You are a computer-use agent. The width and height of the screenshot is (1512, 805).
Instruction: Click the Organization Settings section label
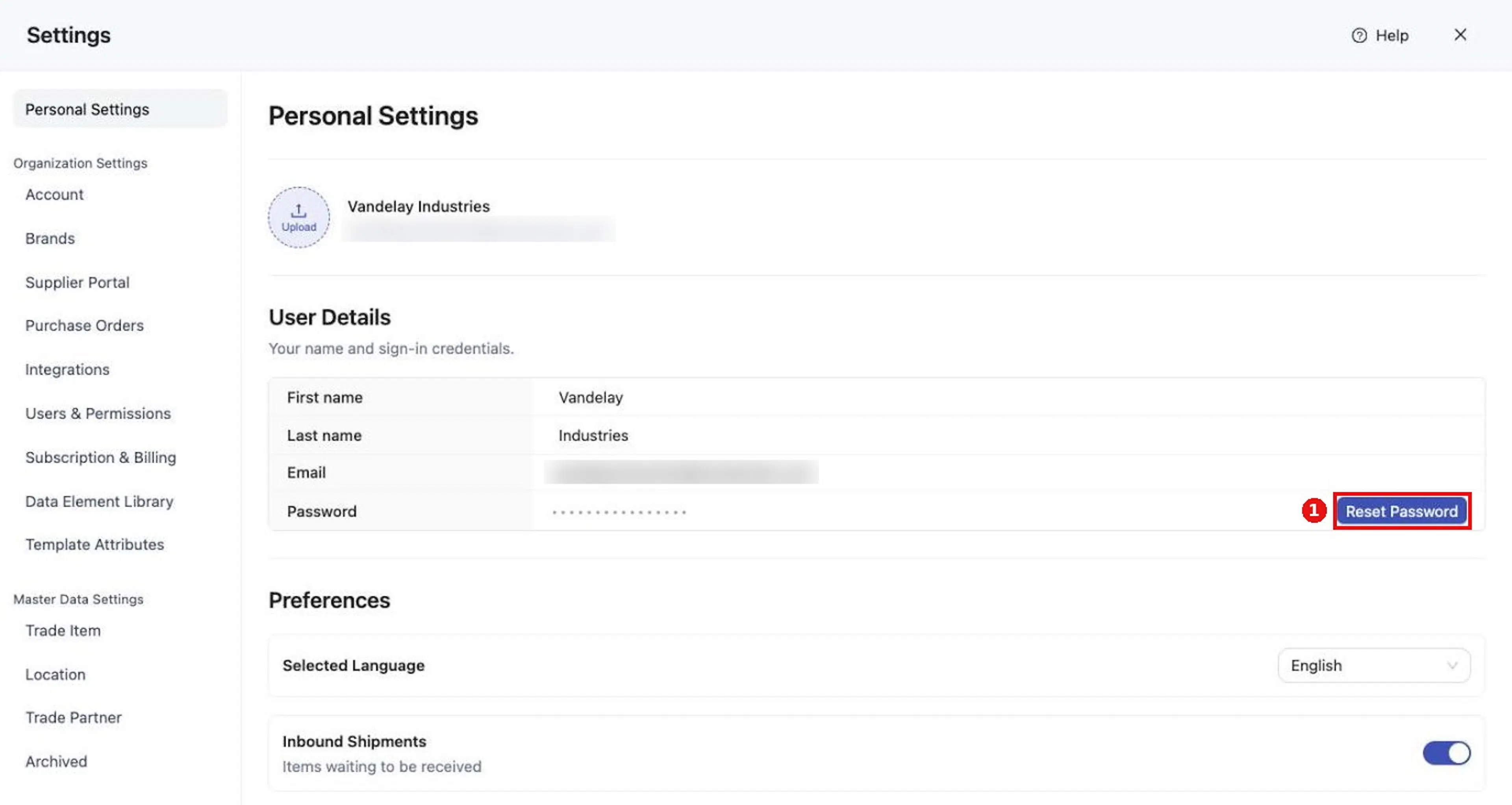click(80, 163)
